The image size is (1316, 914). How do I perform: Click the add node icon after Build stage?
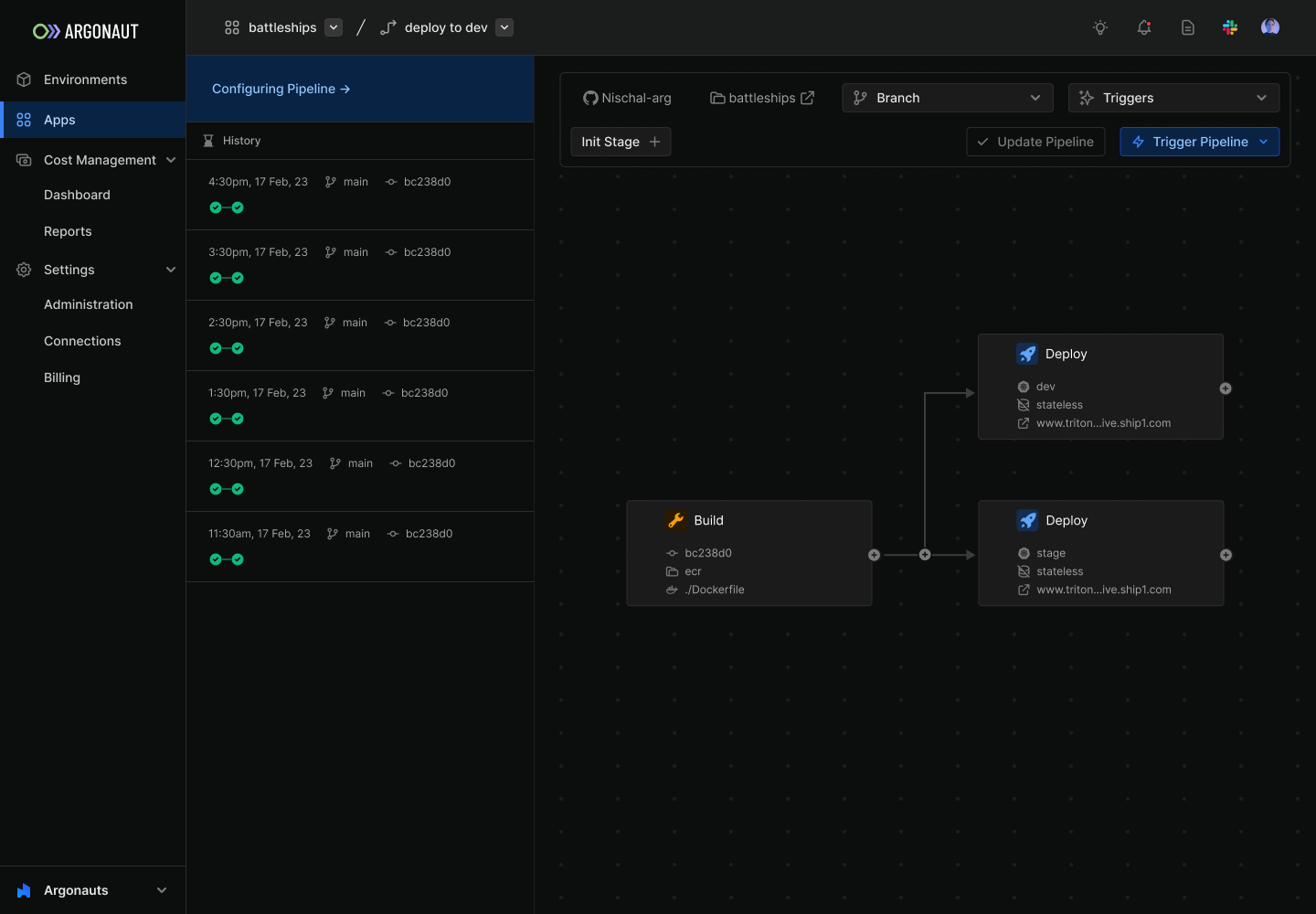[x=874, y=555]
